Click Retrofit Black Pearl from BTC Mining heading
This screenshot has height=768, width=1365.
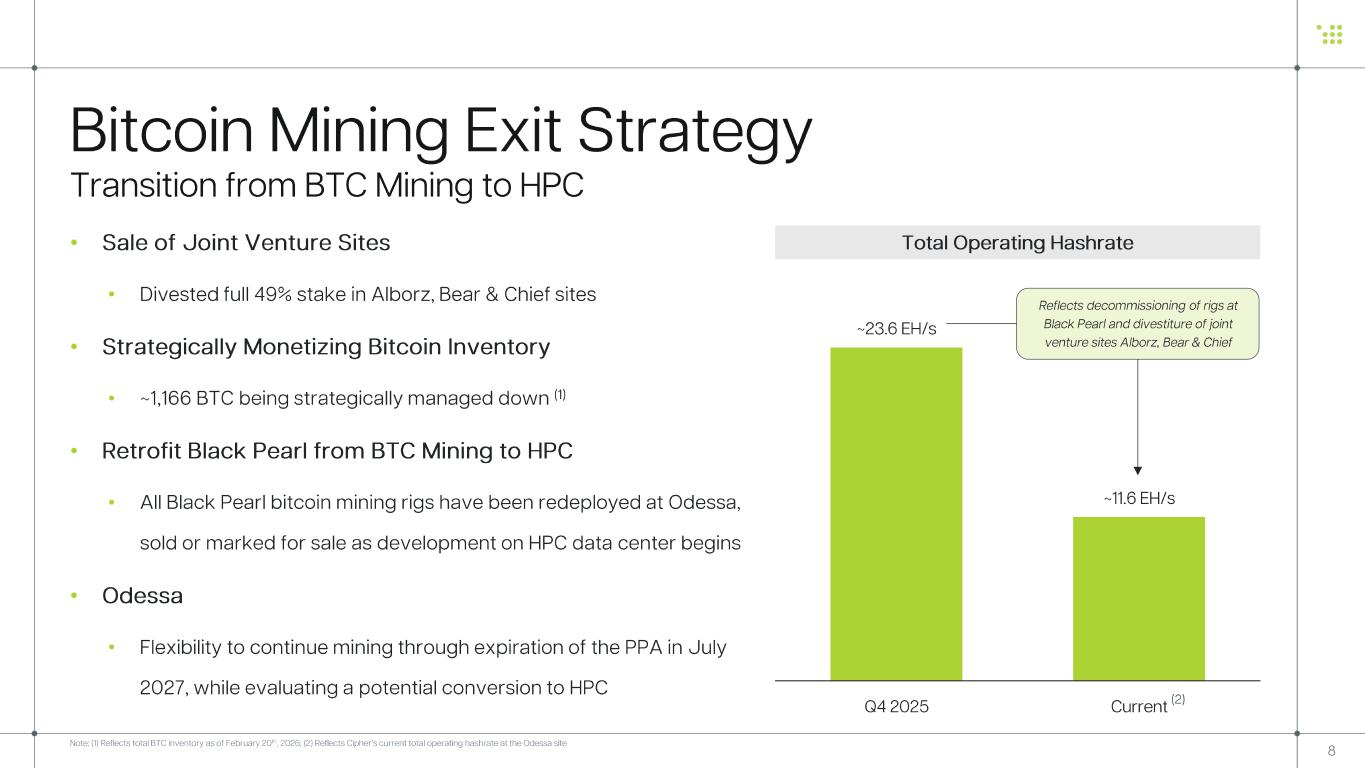pos(337,451)
